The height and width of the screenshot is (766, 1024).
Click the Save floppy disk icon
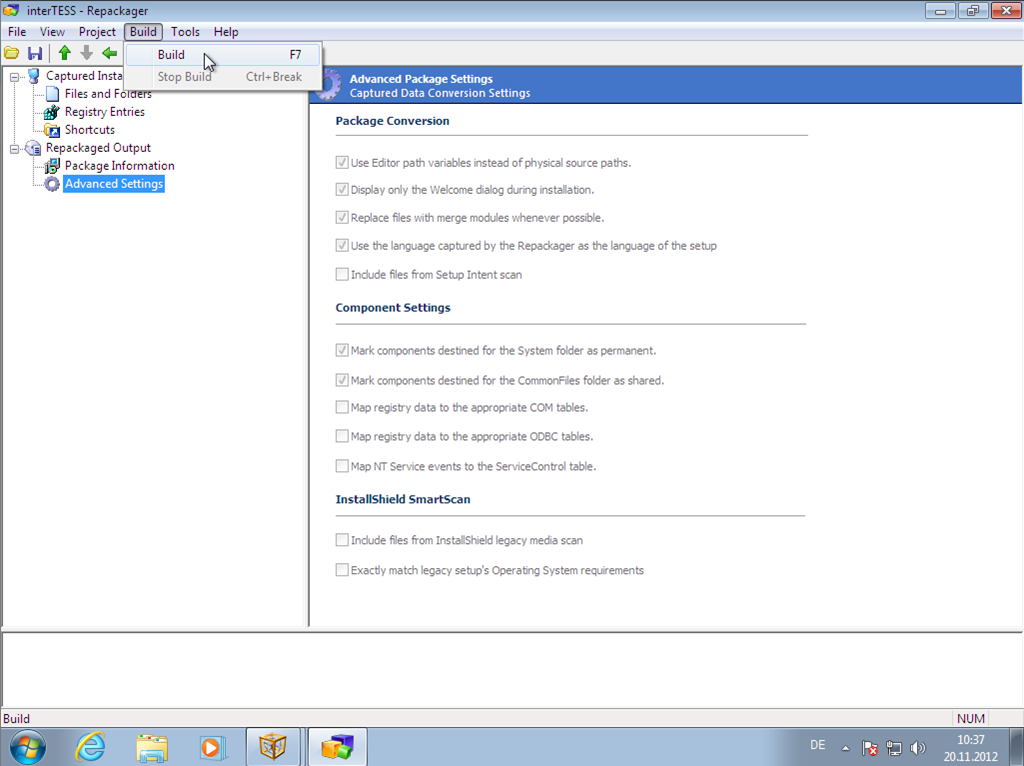(35, 53)
